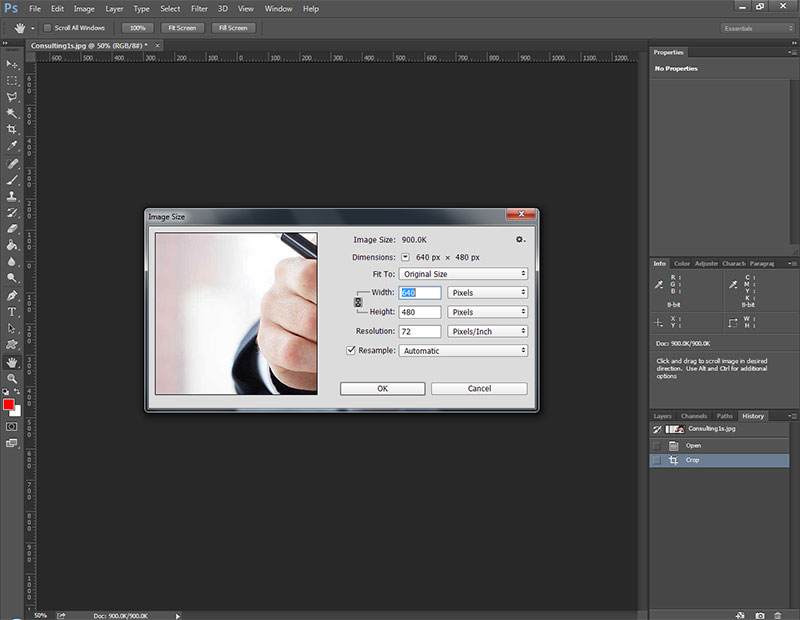Pick the Zoom tool in the toolbar

pyautogui.click(x=11, y=379)
